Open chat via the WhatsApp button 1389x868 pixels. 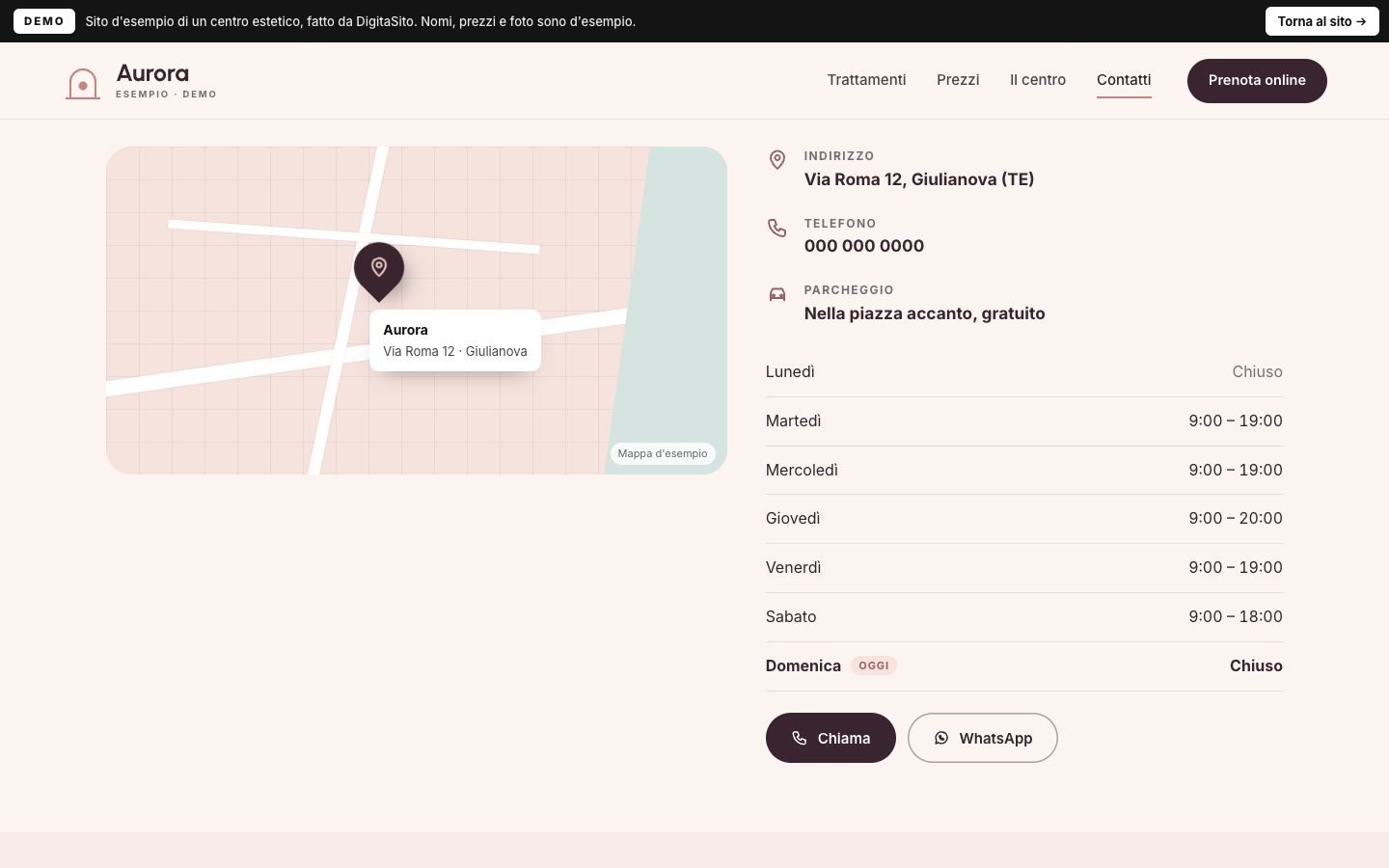pos(983,738)
